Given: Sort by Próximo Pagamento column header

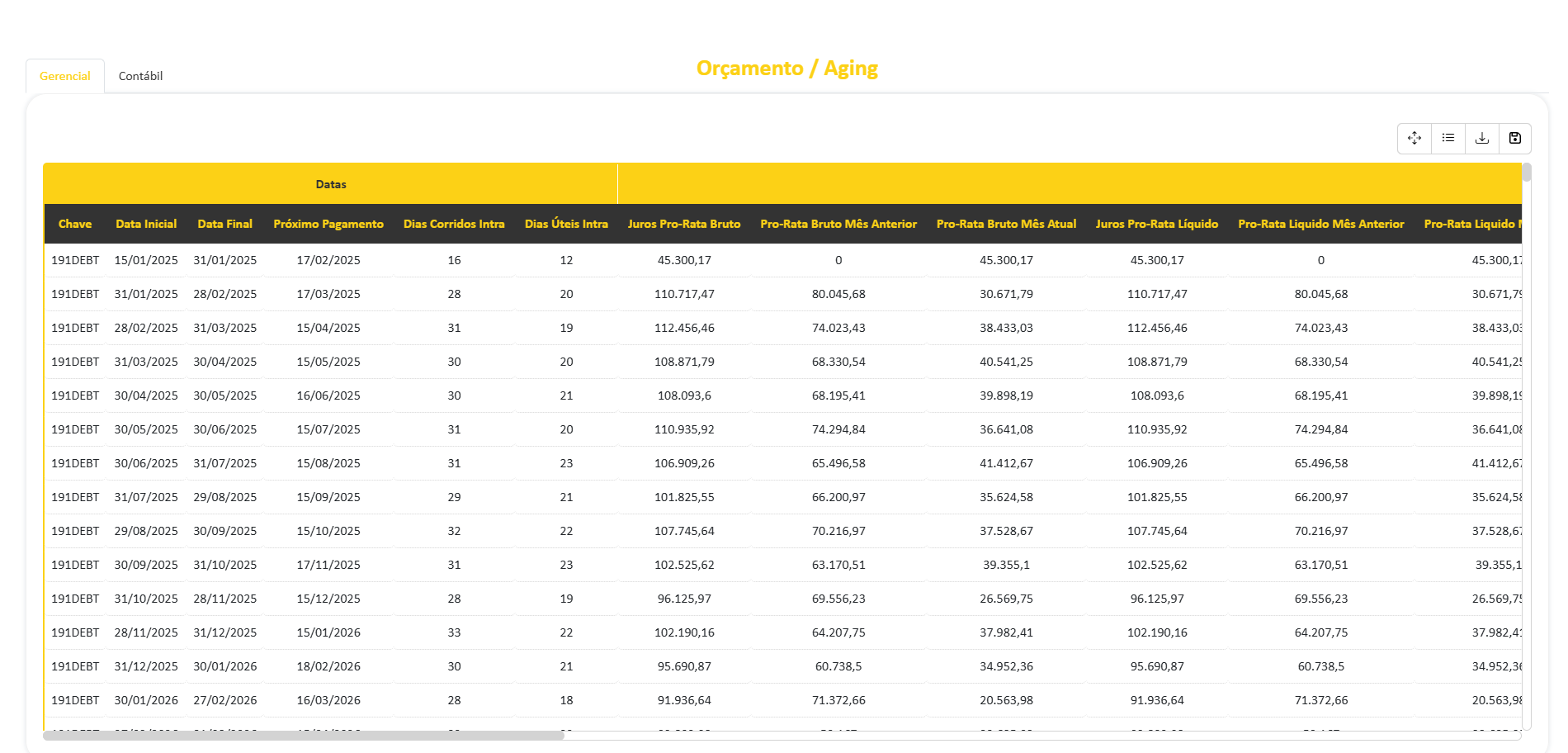Looking at the screenshot, I should 328,224.
